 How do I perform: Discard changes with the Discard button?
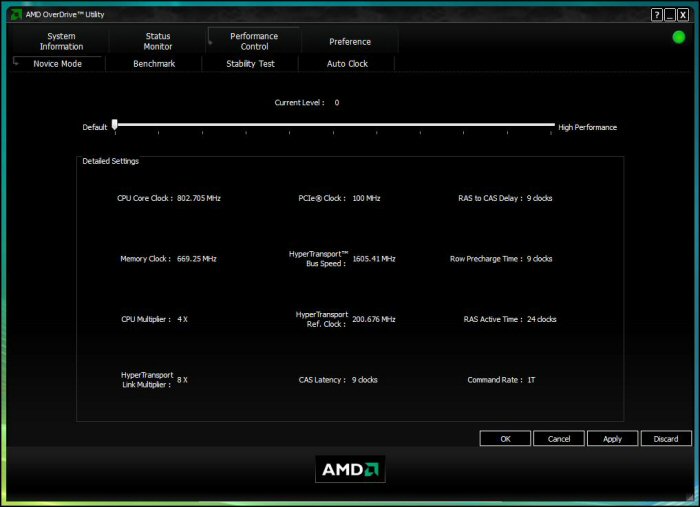pyautogui.click(x=666, y=439)
